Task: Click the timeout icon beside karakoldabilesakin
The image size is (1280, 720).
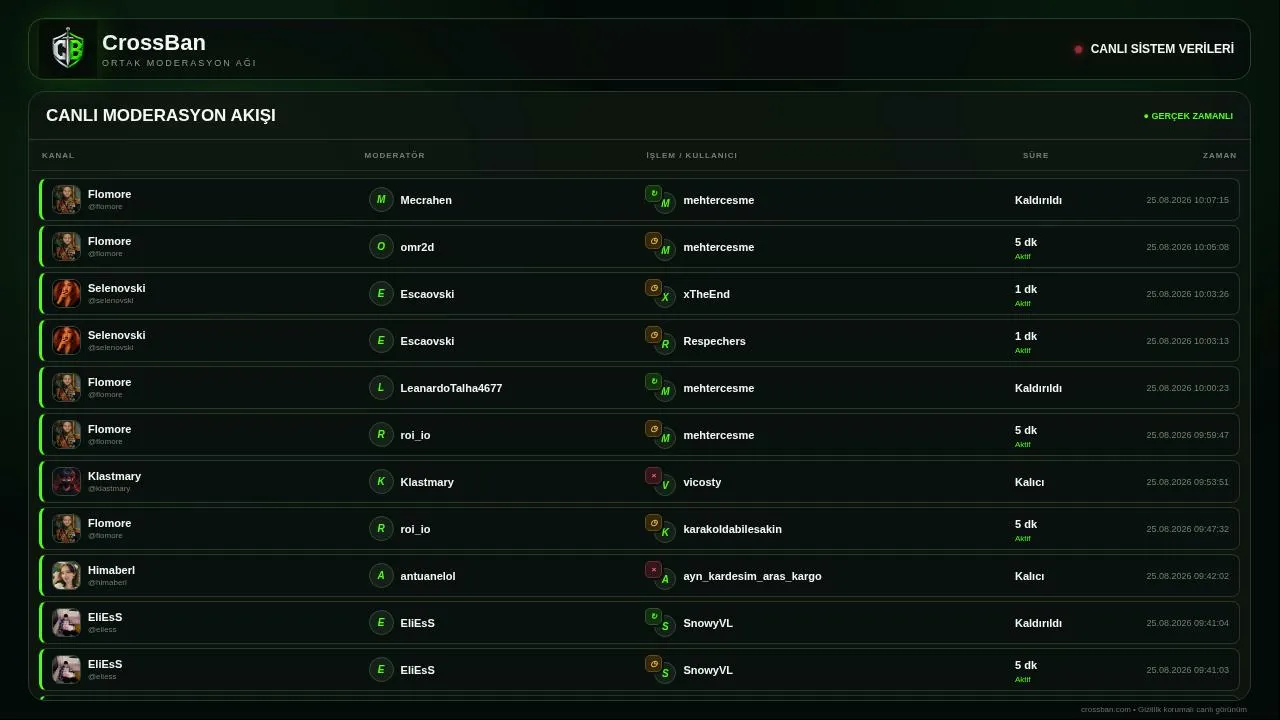Action: tap(653, 522)
